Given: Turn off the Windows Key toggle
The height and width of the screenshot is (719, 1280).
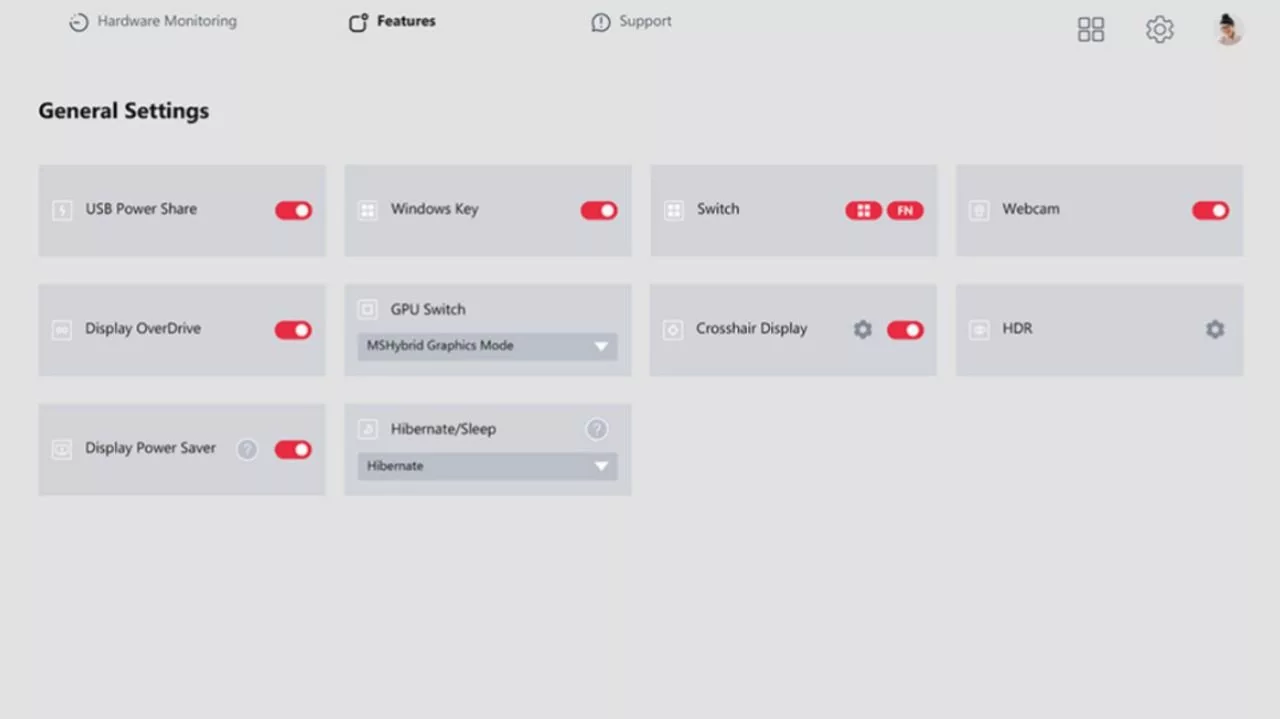Looking at the screenshot, I should (599, 211).
